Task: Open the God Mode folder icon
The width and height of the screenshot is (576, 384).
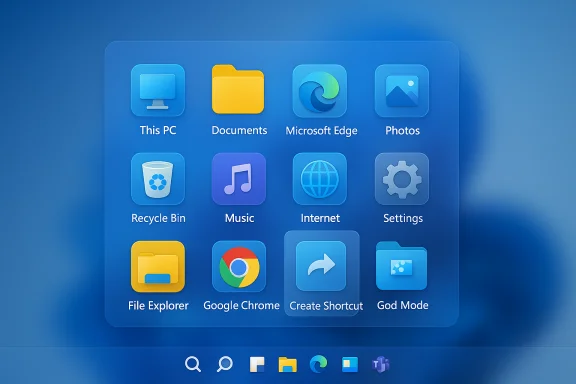Action: (402, 266)
